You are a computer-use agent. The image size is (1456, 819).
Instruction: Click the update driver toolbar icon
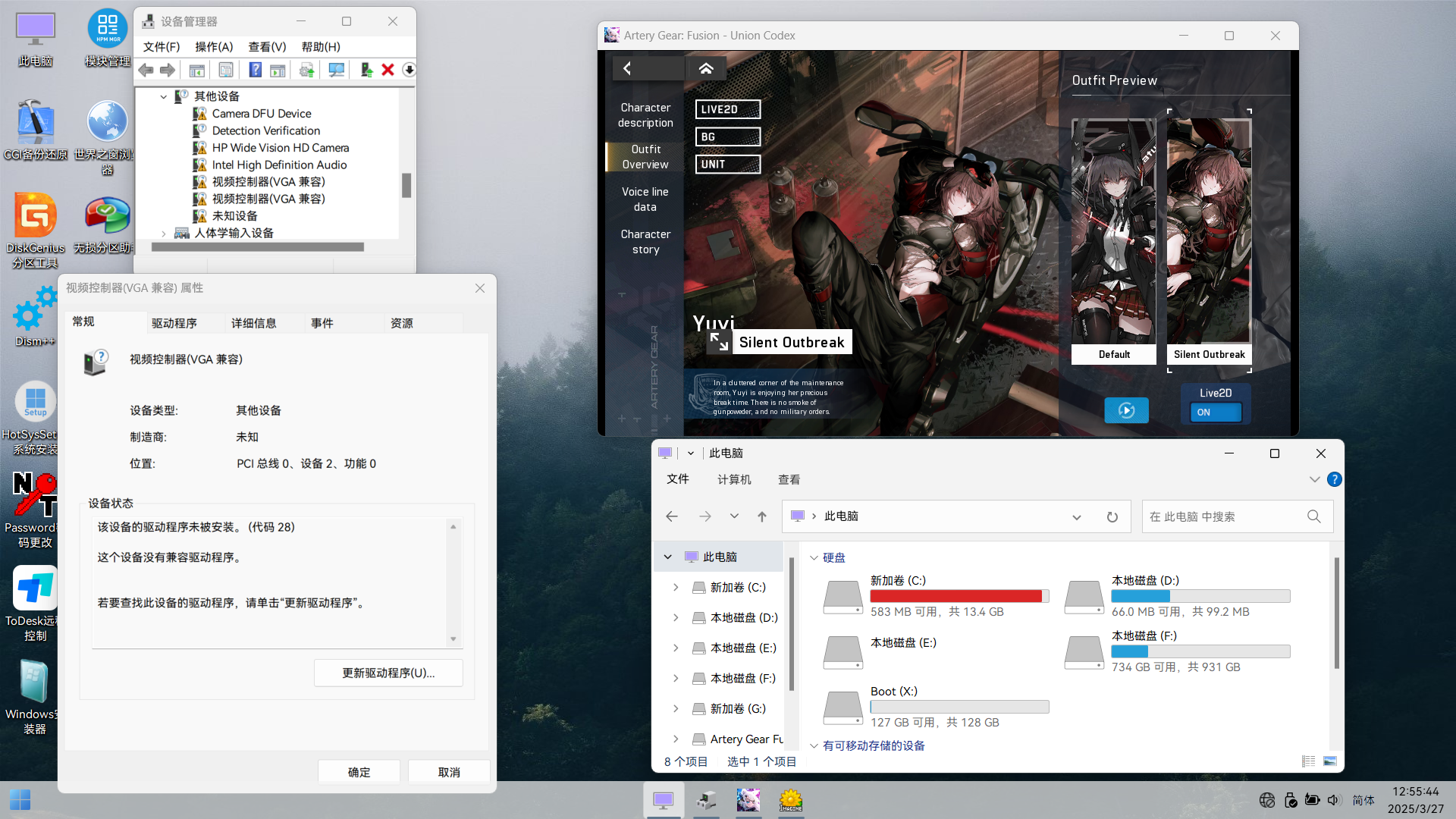click(366, 70)
